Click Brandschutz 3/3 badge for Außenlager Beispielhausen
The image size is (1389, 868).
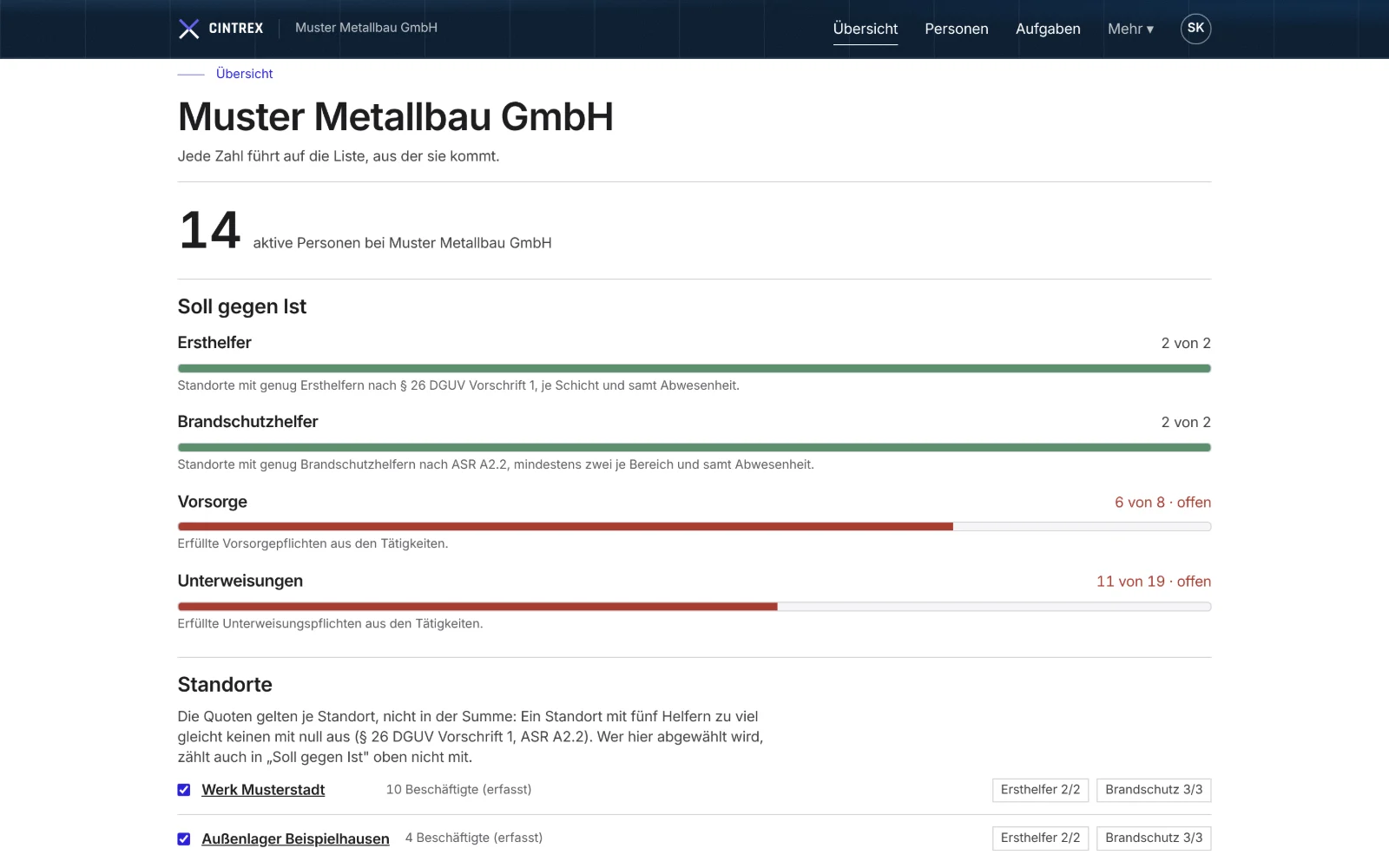click(1154, 838)
